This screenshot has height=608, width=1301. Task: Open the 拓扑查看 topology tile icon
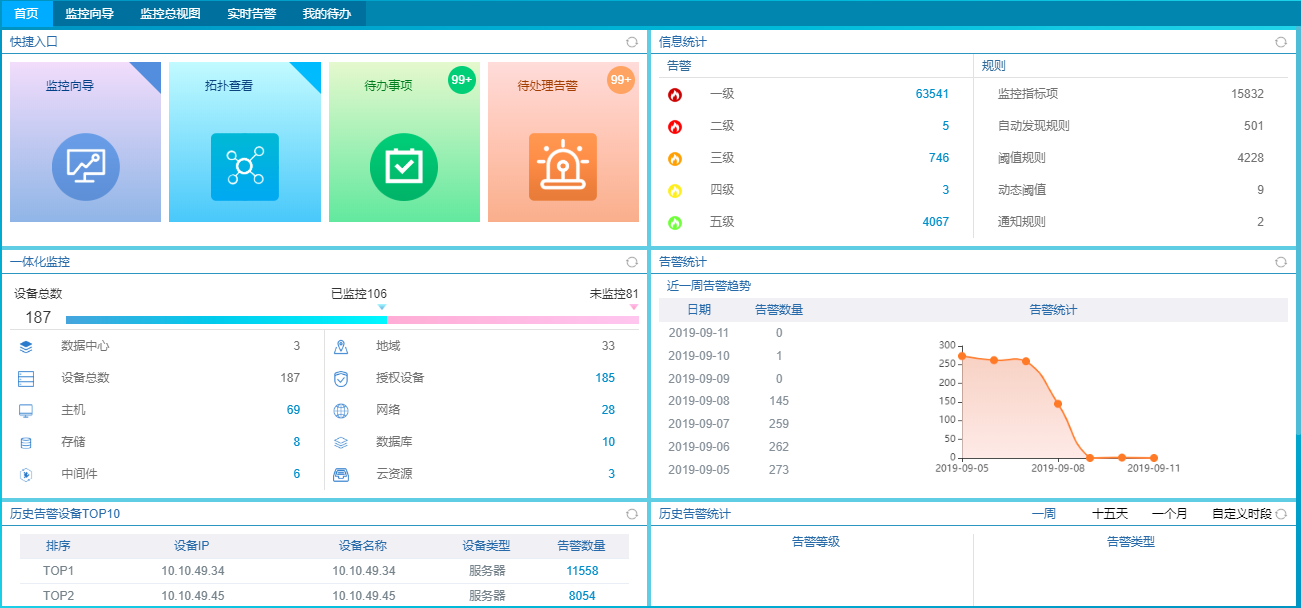pos(244,166)
